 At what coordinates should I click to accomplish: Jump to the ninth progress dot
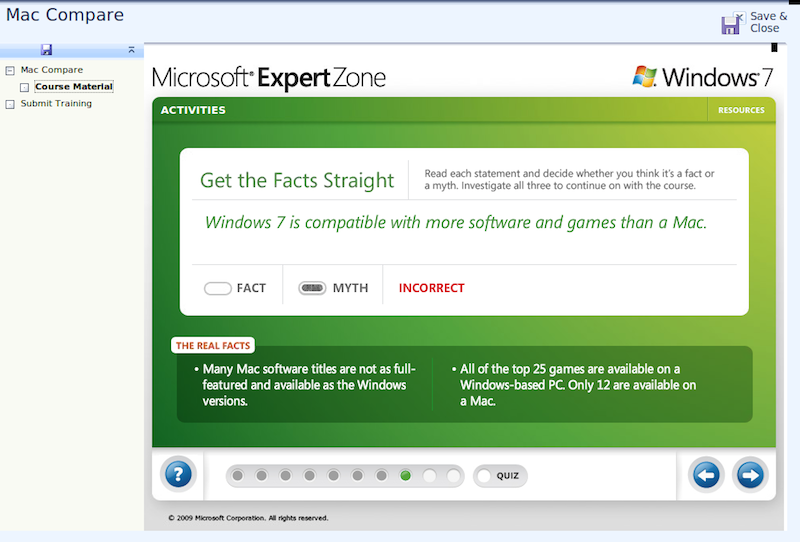430,476
